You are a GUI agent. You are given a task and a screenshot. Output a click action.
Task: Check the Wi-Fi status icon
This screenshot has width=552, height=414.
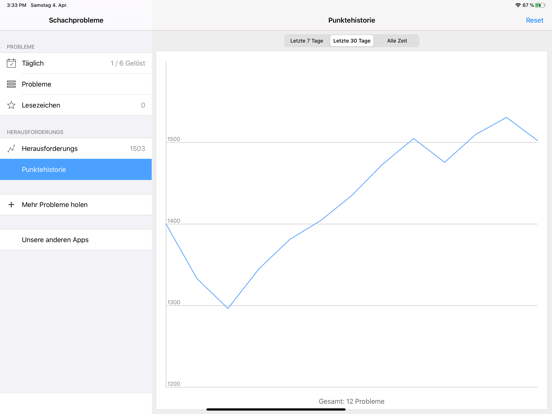click(x=518, y=5)
